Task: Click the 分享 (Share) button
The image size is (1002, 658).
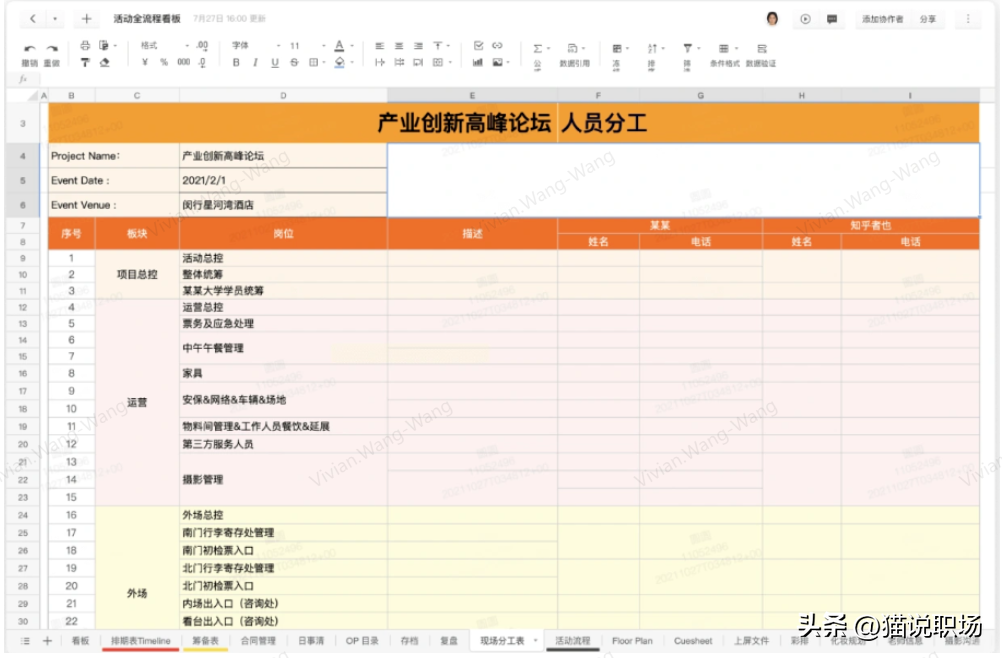Action: (929, 19)
